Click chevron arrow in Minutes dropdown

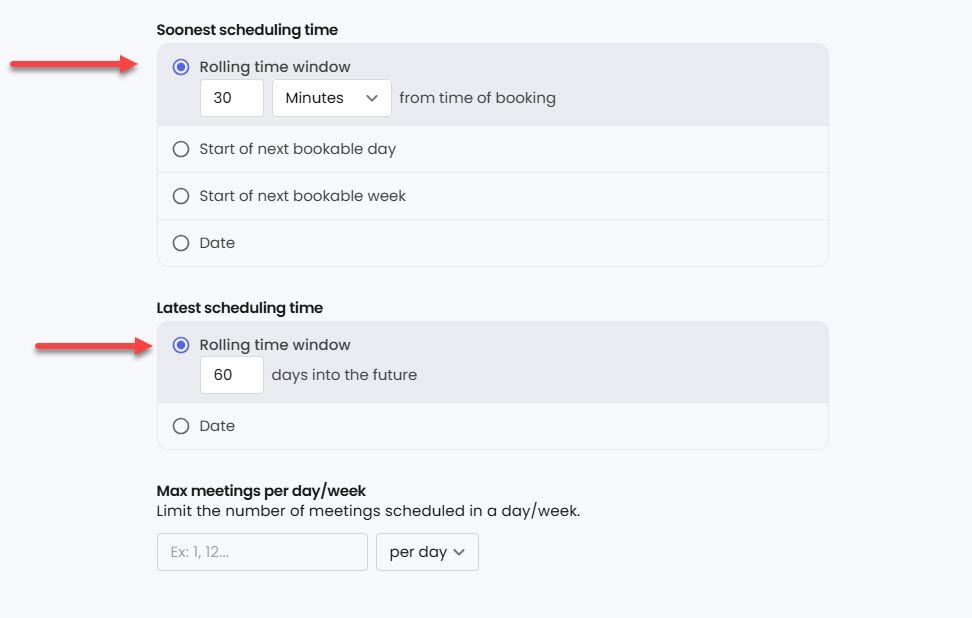(372, 98)
